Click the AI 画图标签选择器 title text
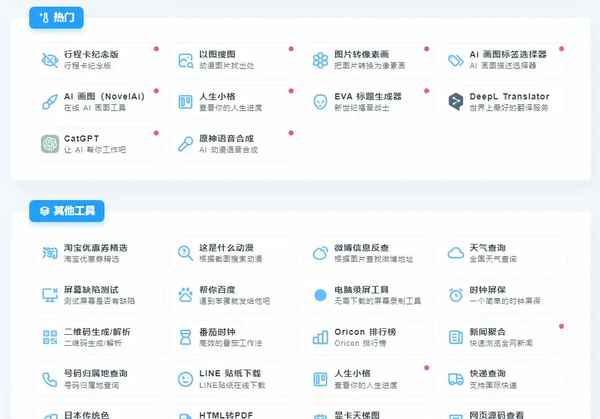The width and height of the screenshot is (600, 419). tap(508, 54)
